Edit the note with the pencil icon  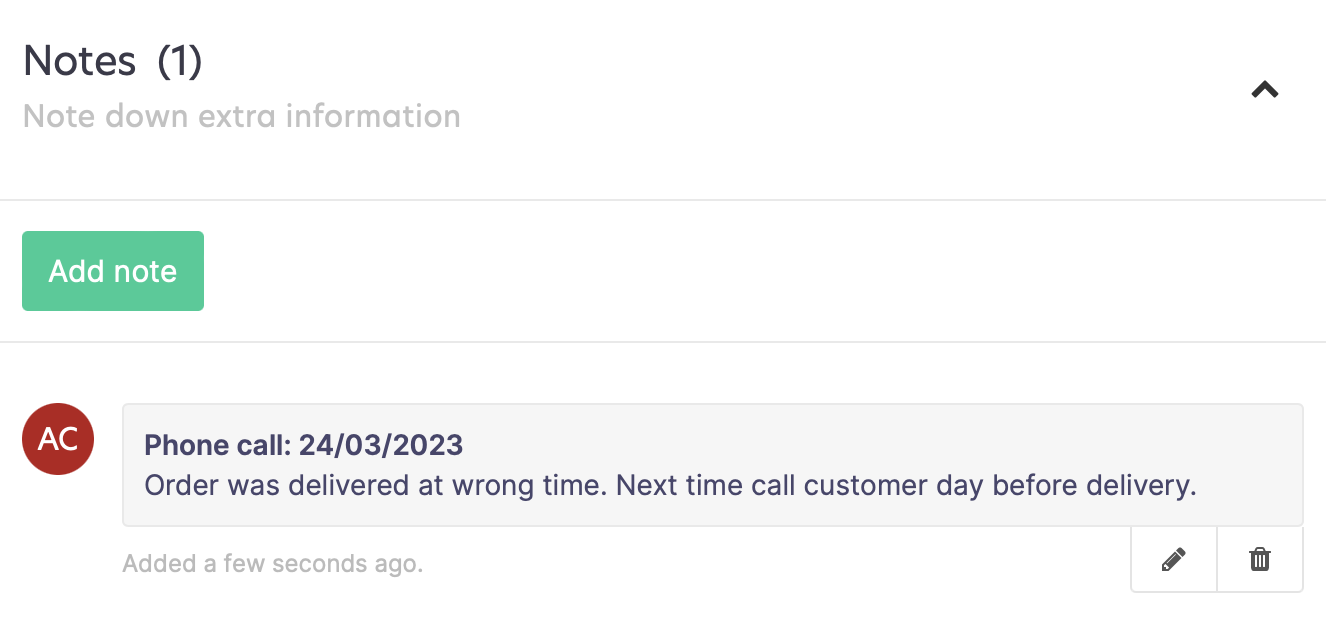pos(1174,560)
